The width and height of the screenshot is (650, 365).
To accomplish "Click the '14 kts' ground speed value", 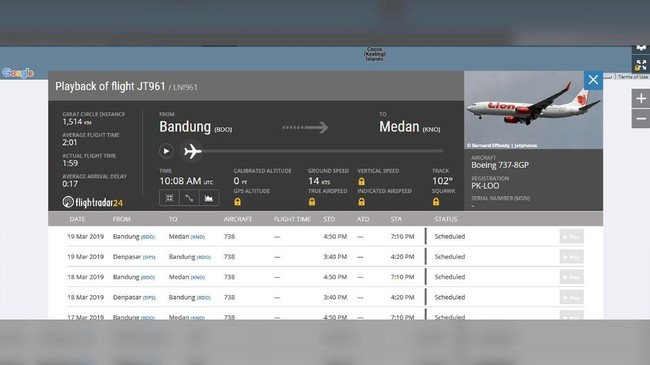I will [x=319, y=181].
